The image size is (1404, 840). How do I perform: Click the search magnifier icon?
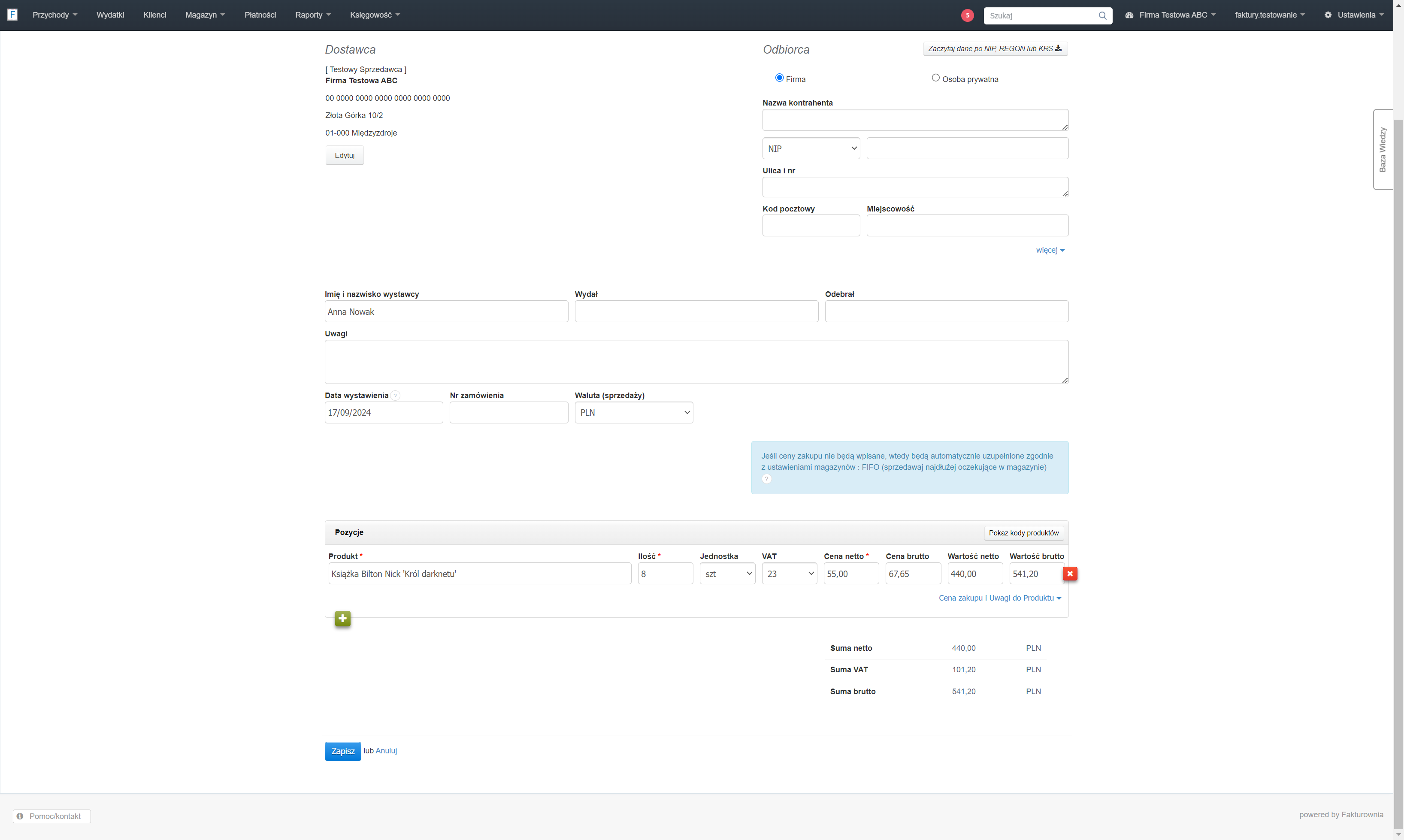click(1102, 16)
